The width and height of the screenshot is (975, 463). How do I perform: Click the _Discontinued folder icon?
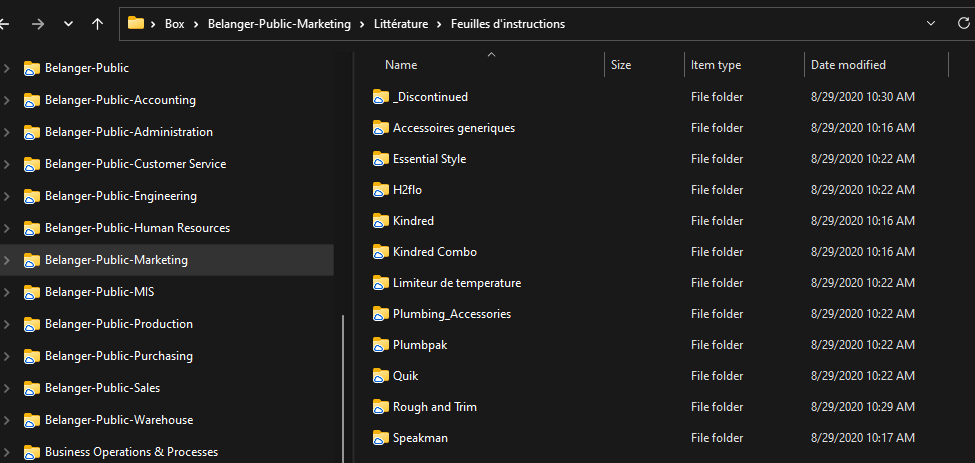[381, 97]
